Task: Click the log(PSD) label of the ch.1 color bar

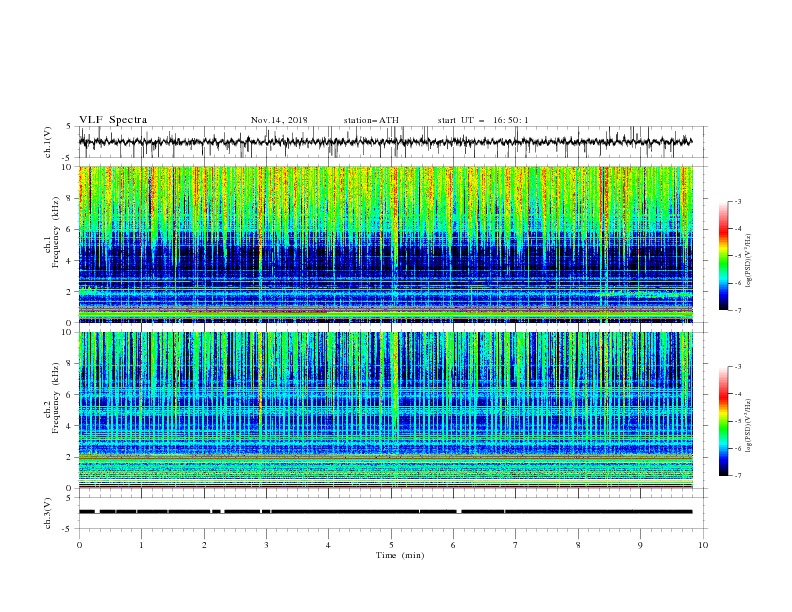Action: click(x=749, y=261)
